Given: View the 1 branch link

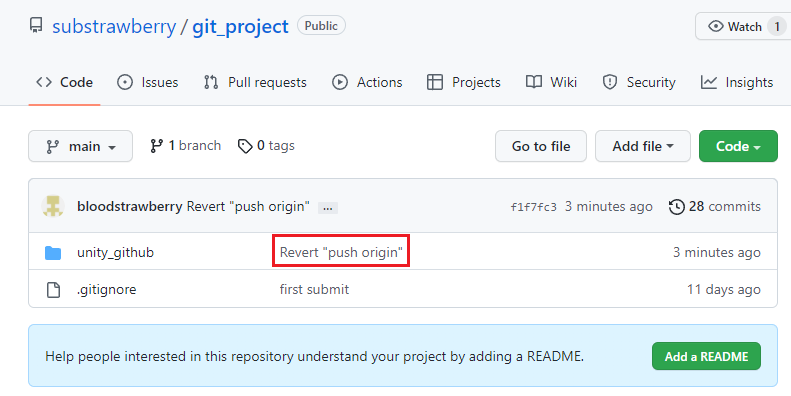Looking at the screenshot, I should [x=186, y=146].
